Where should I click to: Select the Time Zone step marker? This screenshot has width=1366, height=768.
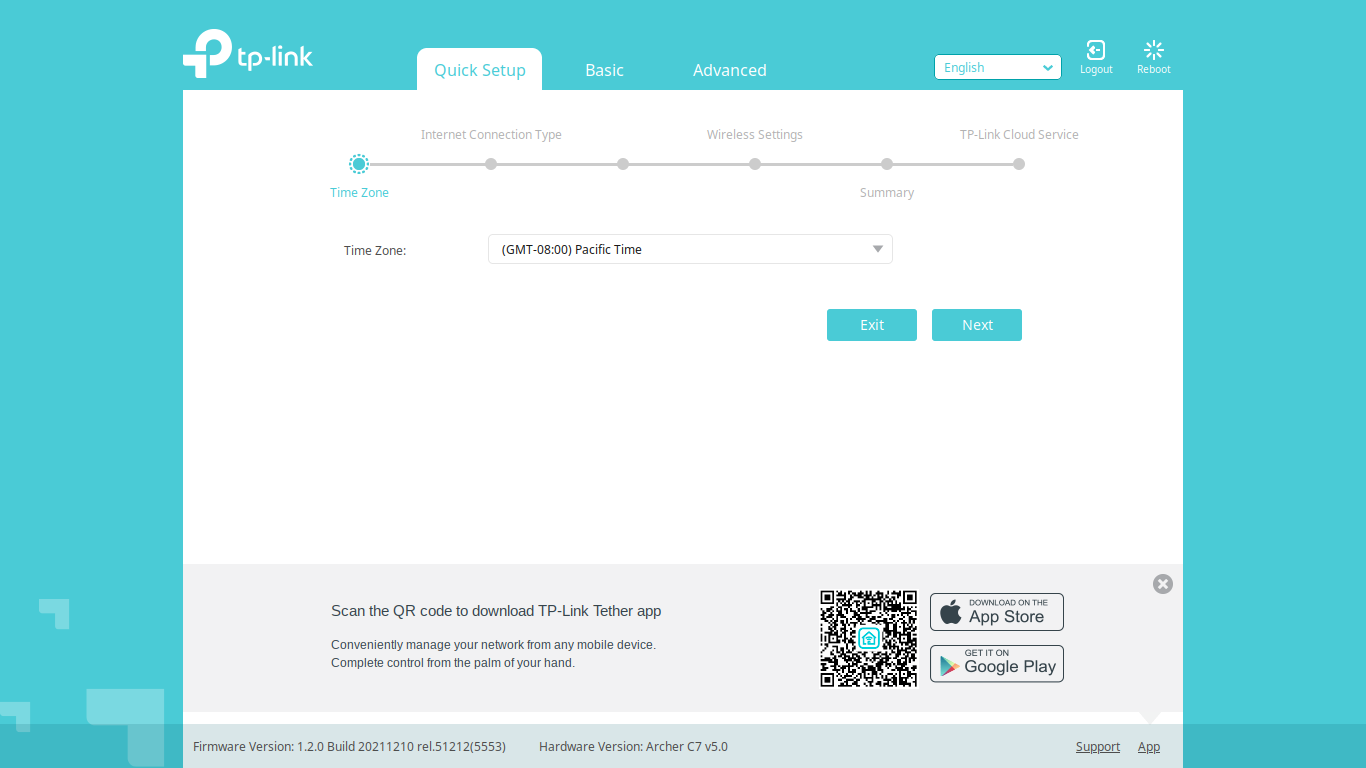pos(359,164)
